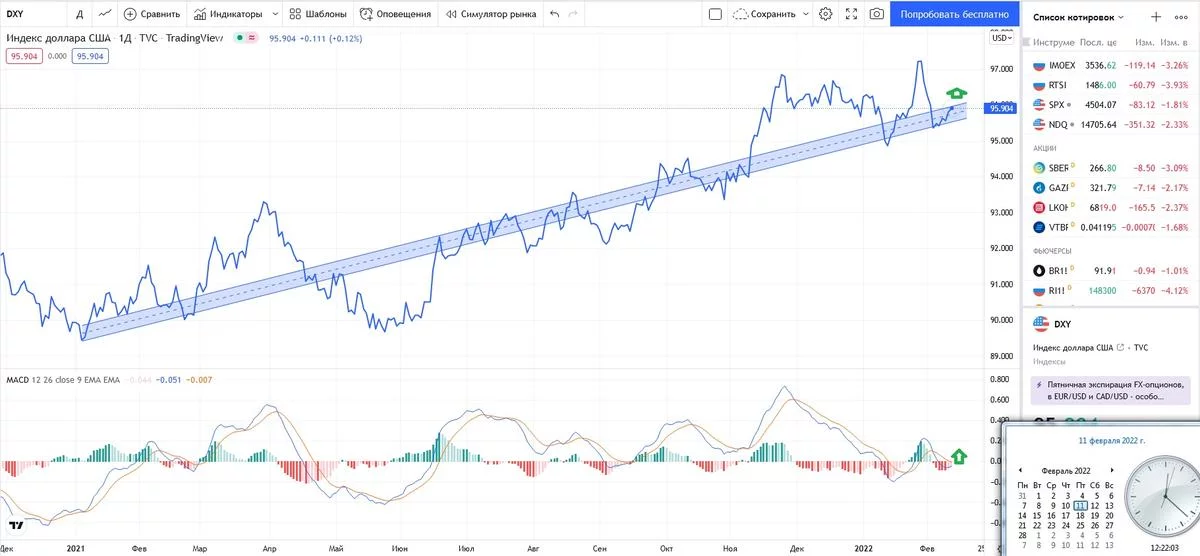Viewport: 1200px width, 556px height.
Task: Click the 11 февраля 2022 г. date text
Action: [1112, 440]
